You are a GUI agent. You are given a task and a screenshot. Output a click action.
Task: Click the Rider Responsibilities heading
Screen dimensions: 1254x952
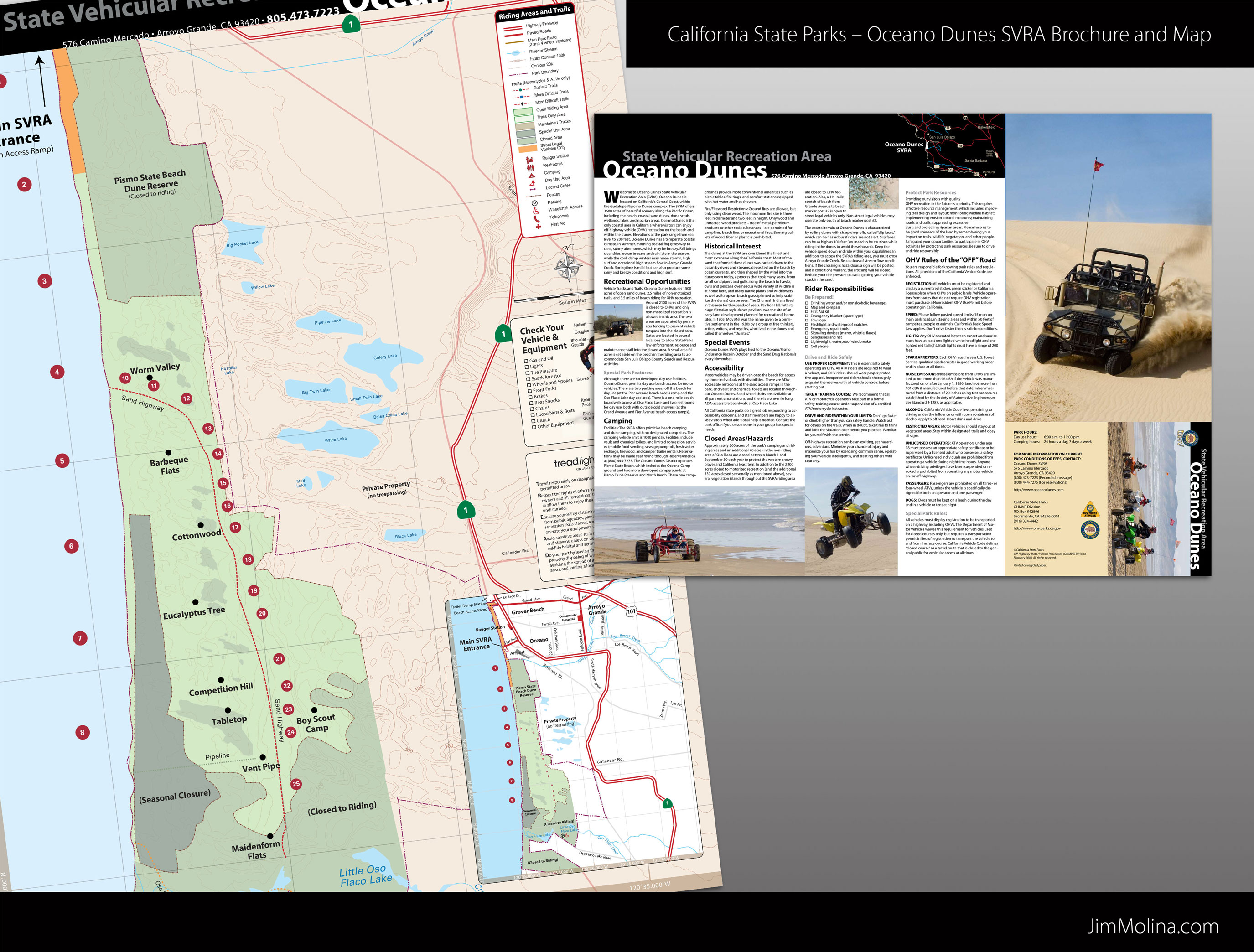[x=839, y=289]
